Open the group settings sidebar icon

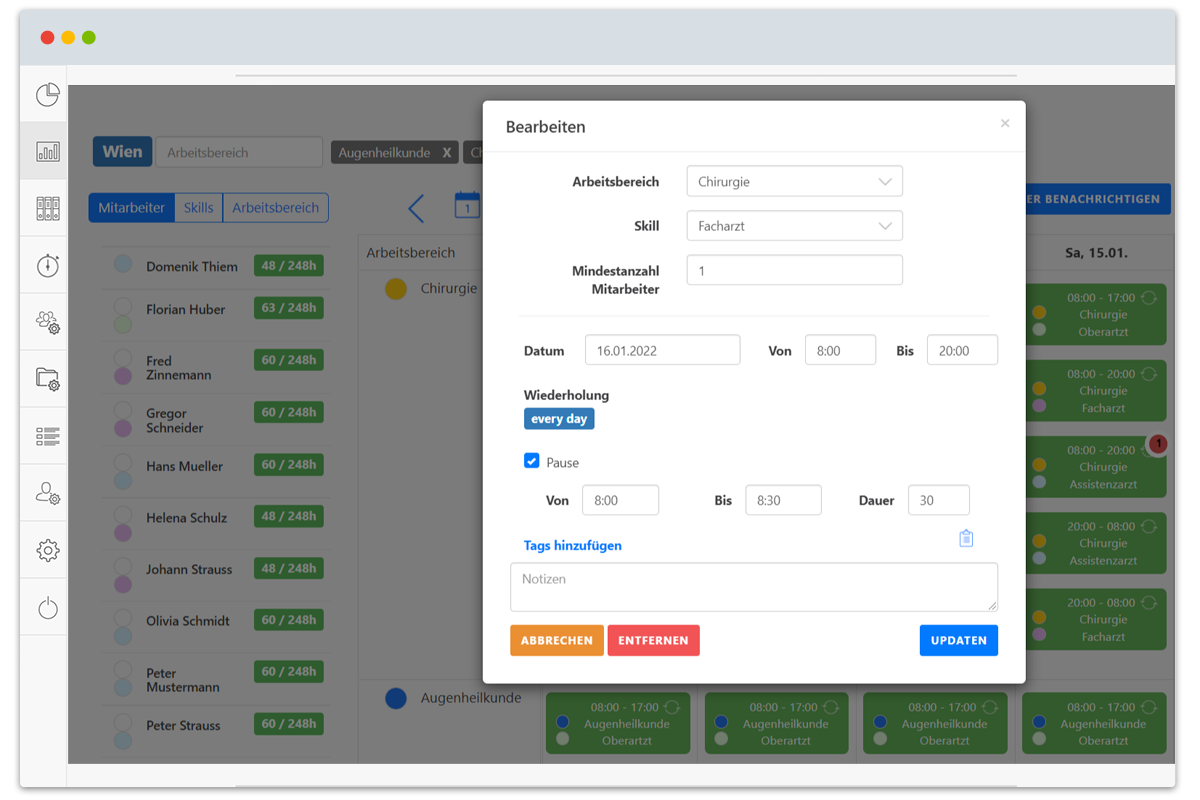click(48, 322)
